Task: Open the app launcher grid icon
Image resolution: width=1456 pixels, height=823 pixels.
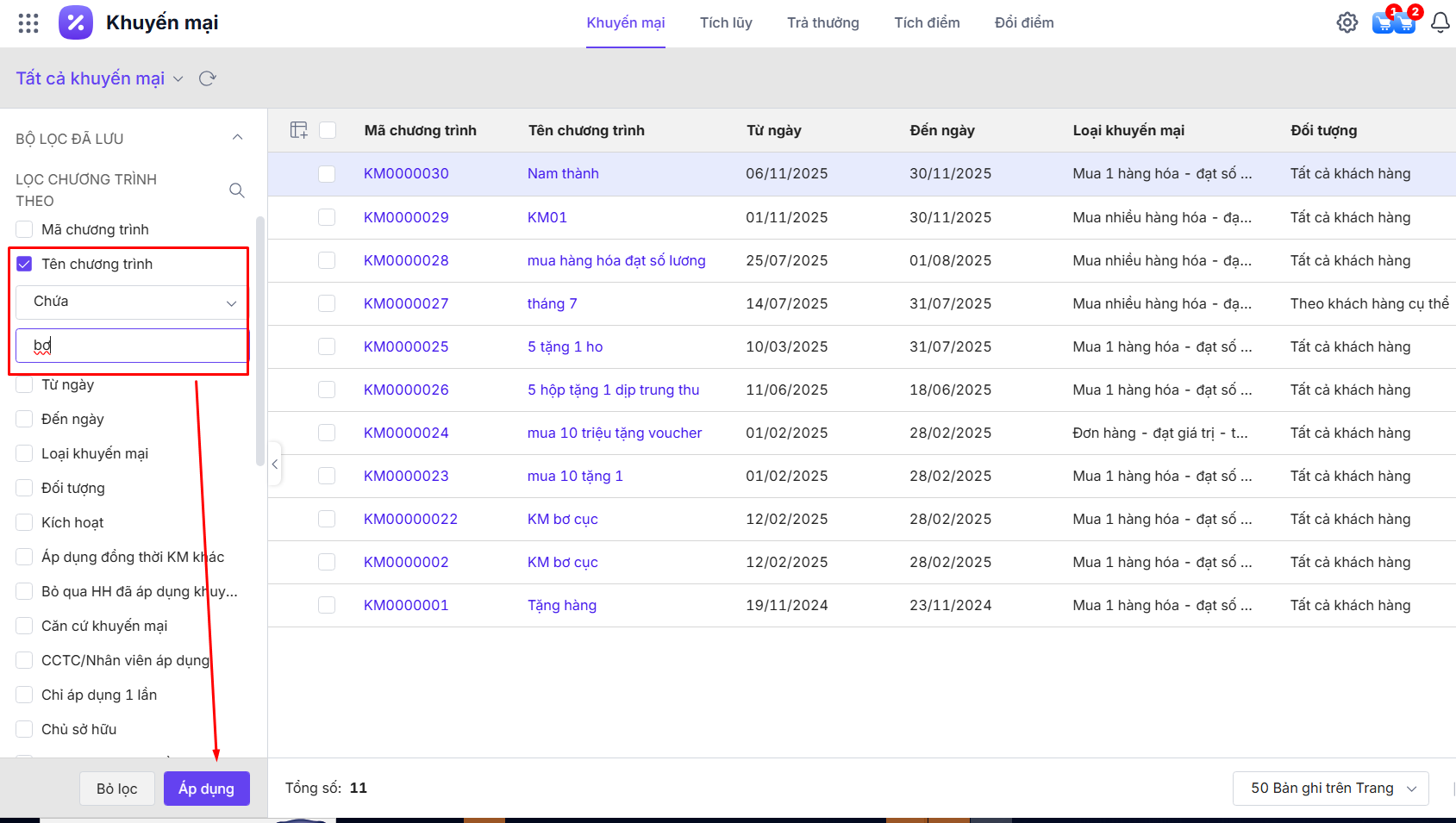Action: [28, 23]
